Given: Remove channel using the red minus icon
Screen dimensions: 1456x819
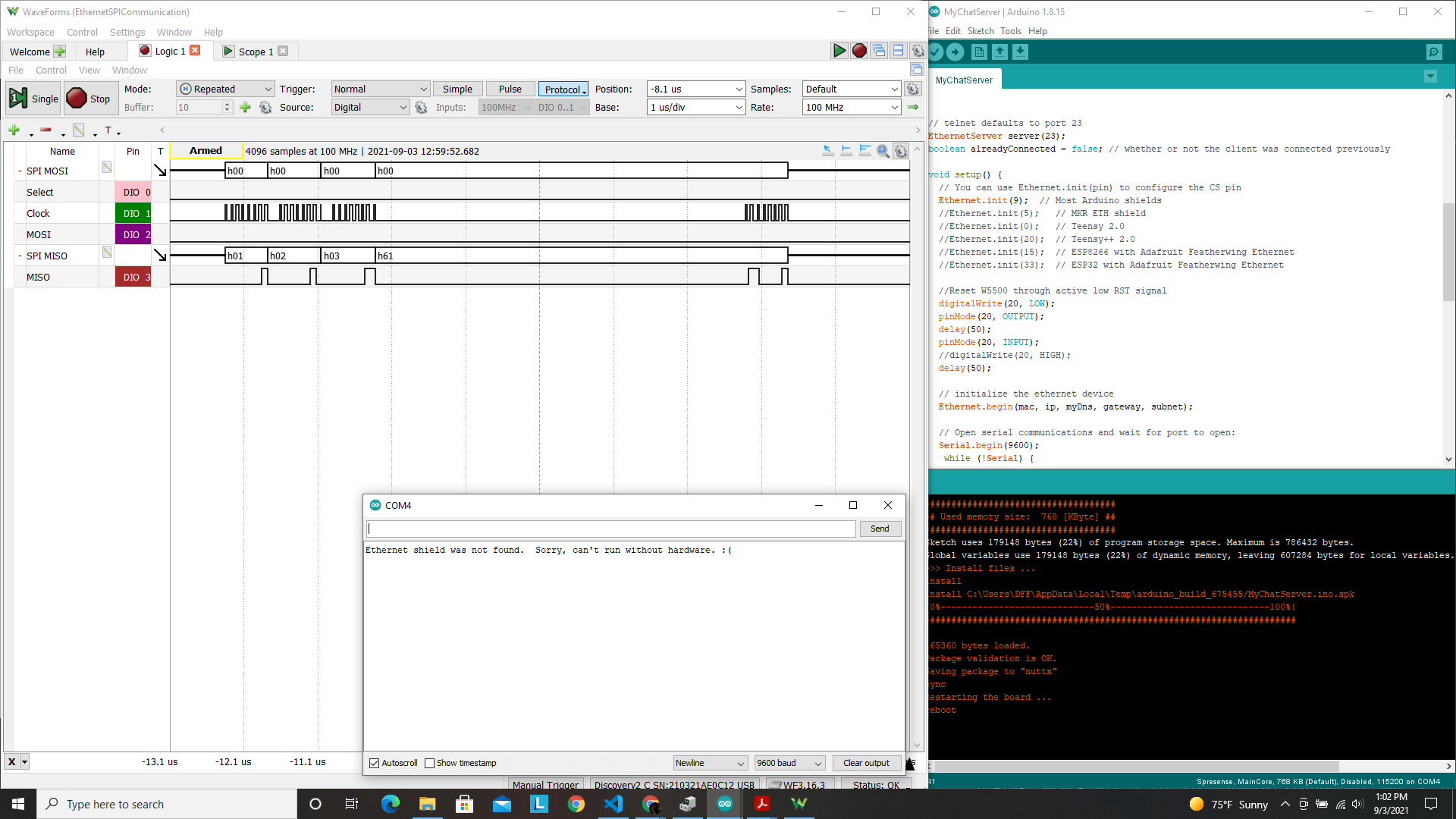Looking at the screenshot, I should coord(45,130).
